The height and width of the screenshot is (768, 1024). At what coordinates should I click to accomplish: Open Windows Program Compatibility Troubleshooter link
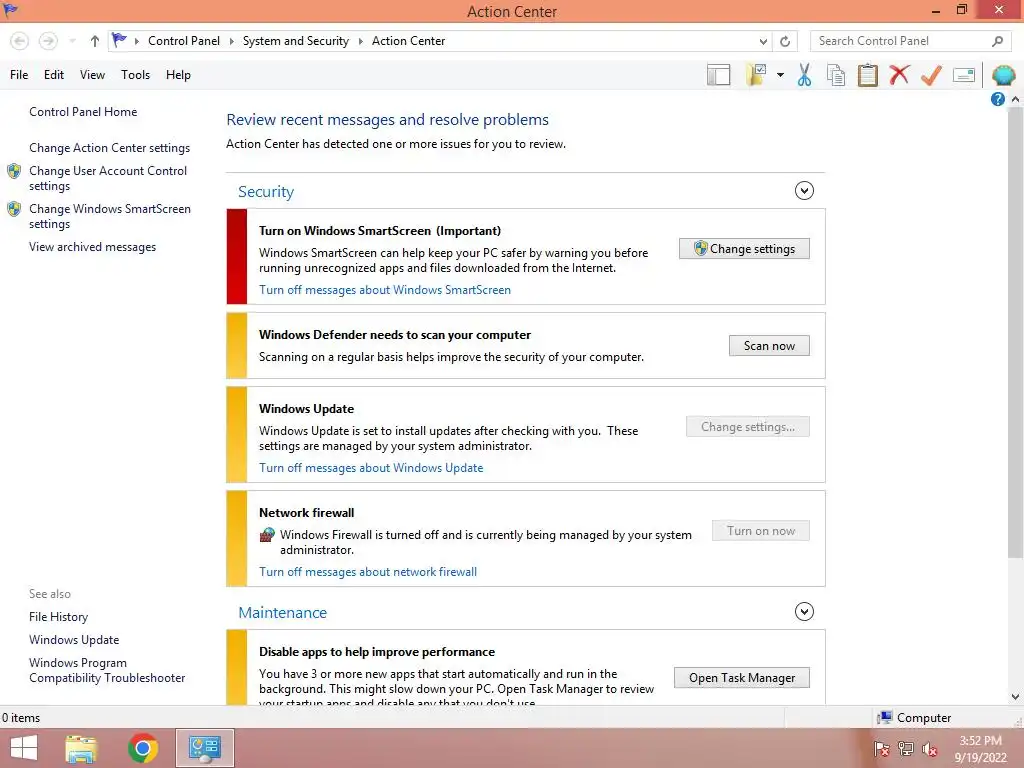107,671
